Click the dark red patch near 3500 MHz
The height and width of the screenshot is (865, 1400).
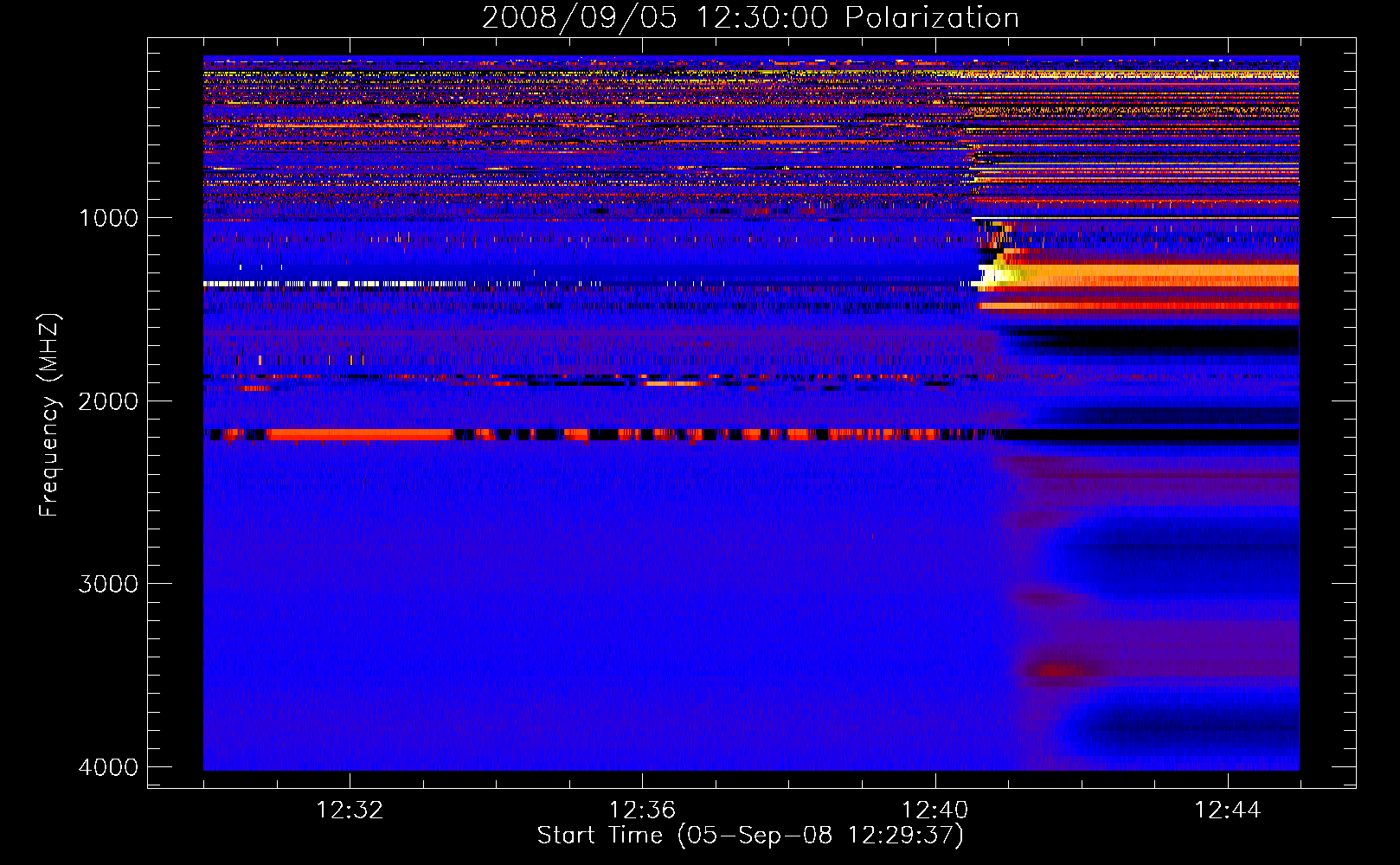[x=1057, y=670]
